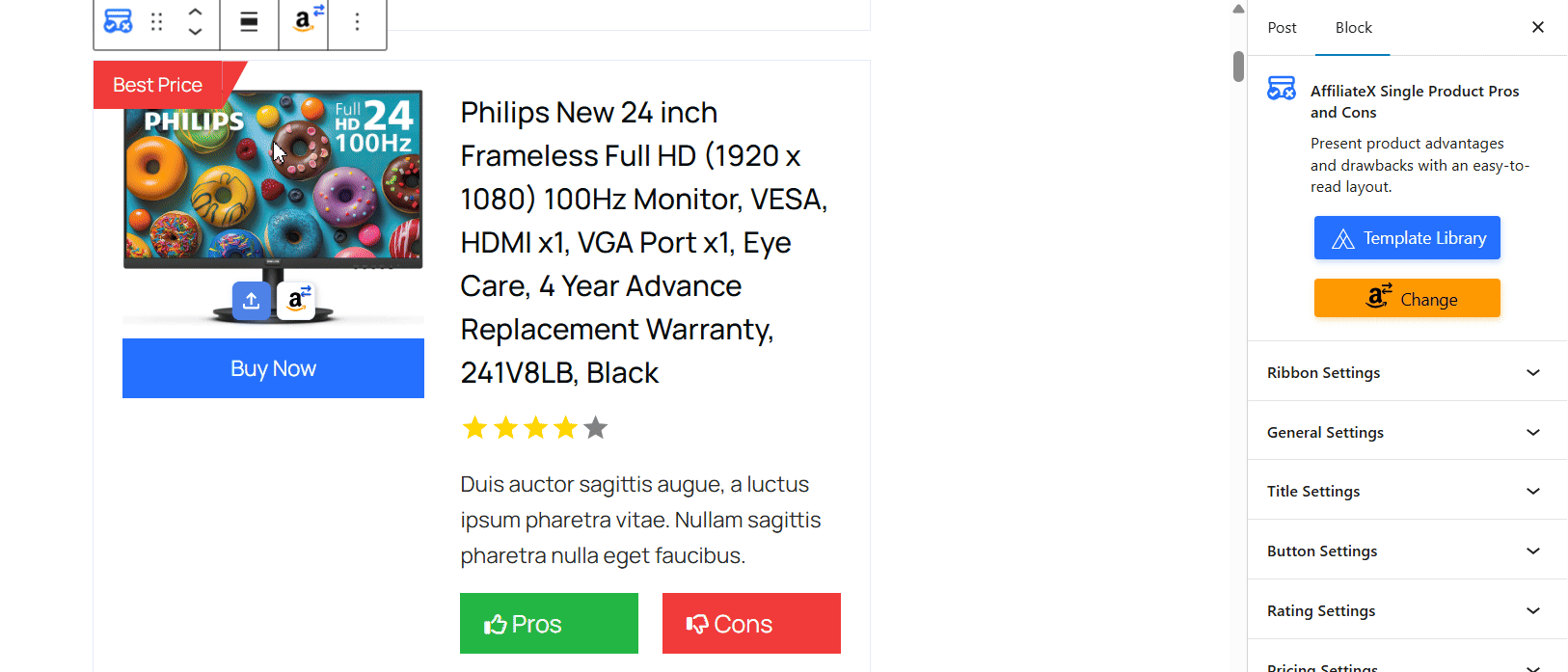Screen dimensions: 1568x672
Task: Expand the General Settings panel
Action: click(1407, 432)
